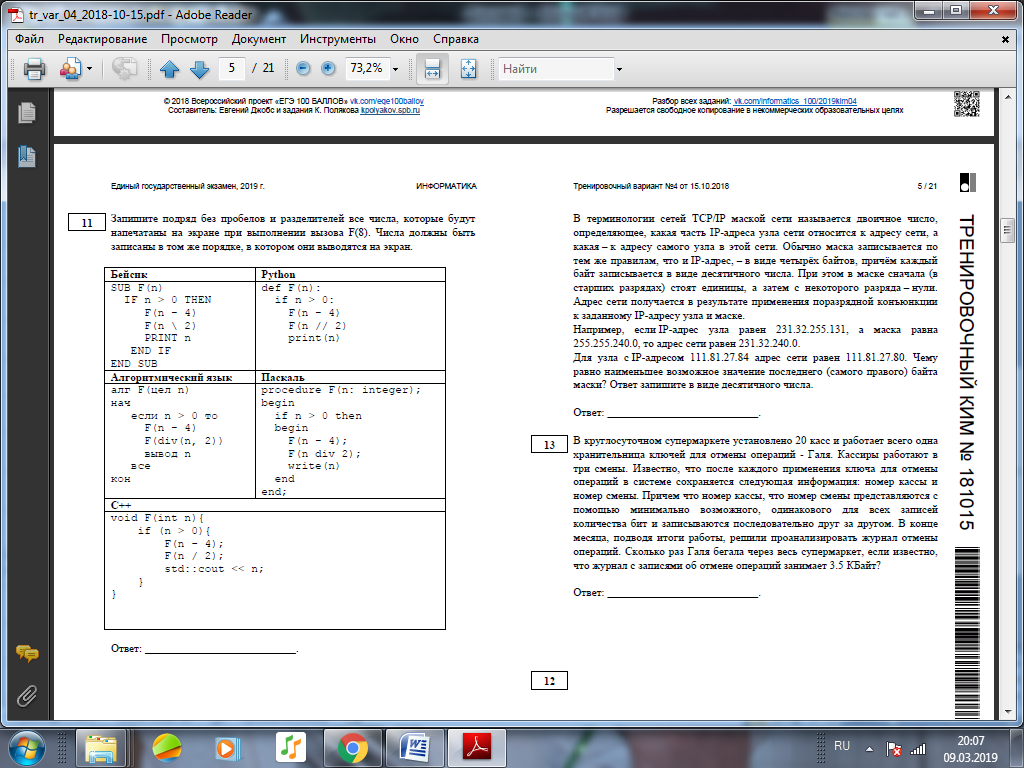Open Google Chrome from taskbar
1024x768 pixels.
point(353,748)
